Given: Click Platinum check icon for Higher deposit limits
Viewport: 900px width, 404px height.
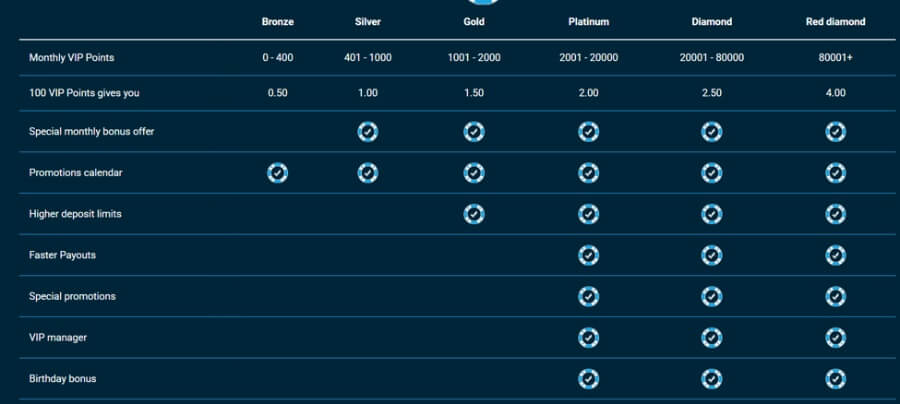Looking at the screenshot, I should (x=588, y=214).
